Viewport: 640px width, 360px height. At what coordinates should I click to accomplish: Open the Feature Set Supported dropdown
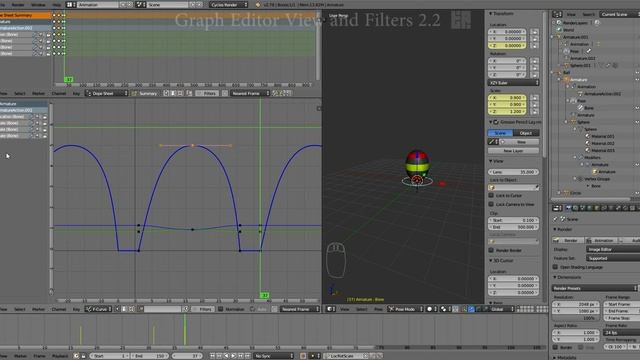pos(613,258)
